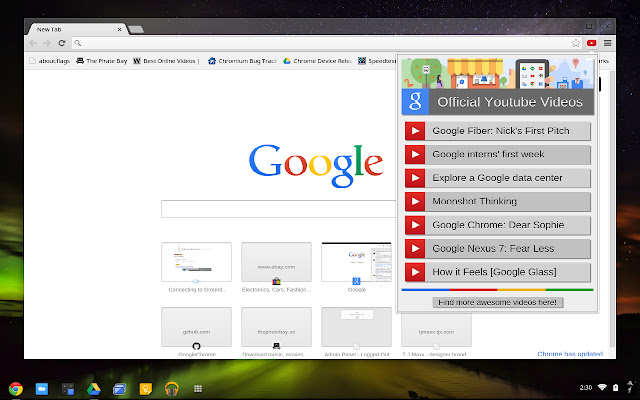Open the about:flags bookmark
640x400 pixels.
pyautogui.click(x=49, y=61)
